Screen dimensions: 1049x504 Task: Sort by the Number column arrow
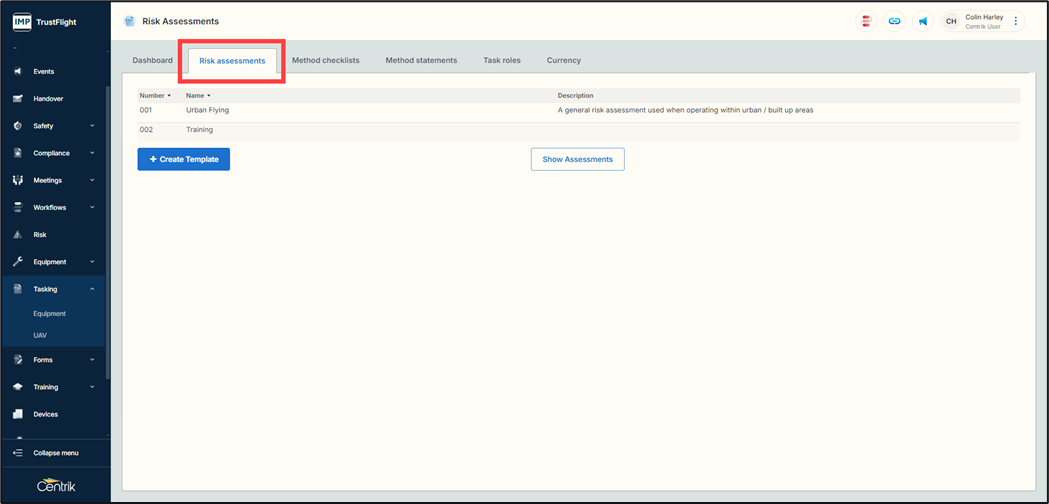pyautogui.click(x=169, y=96)
